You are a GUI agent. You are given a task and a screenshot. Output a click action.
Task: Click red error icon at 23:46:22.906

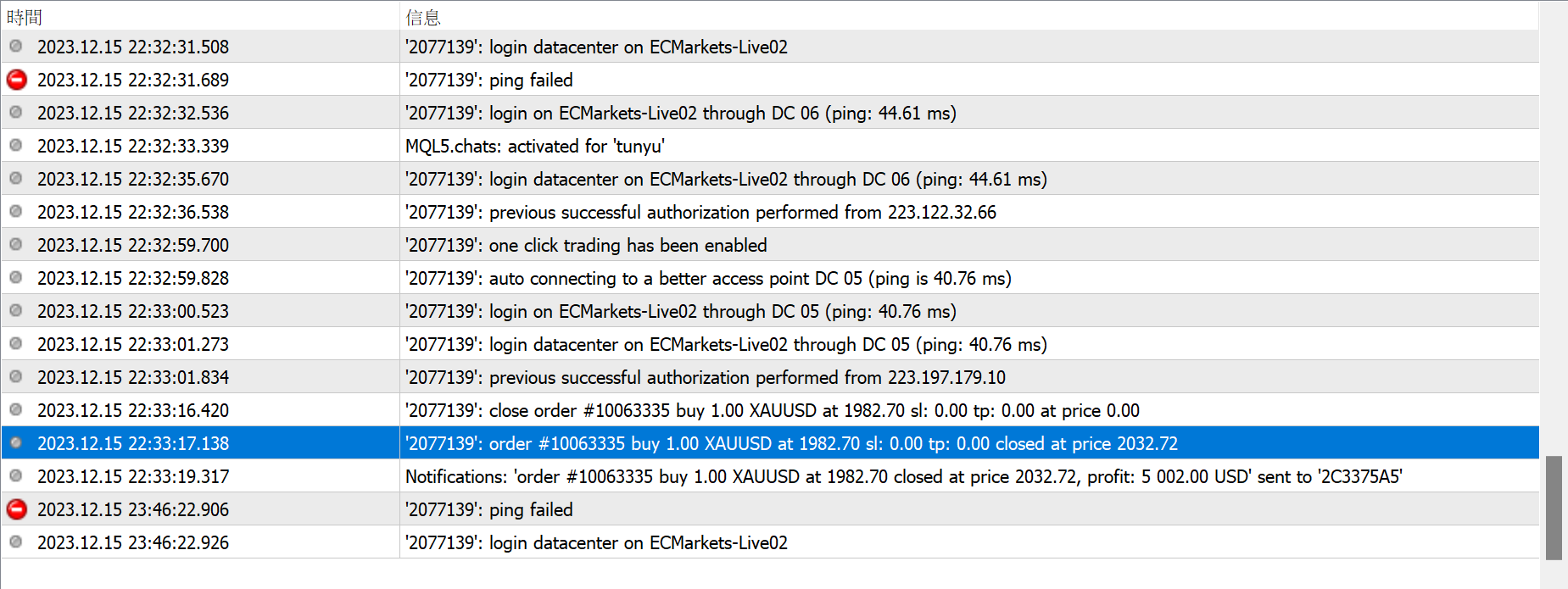[16, 509]
